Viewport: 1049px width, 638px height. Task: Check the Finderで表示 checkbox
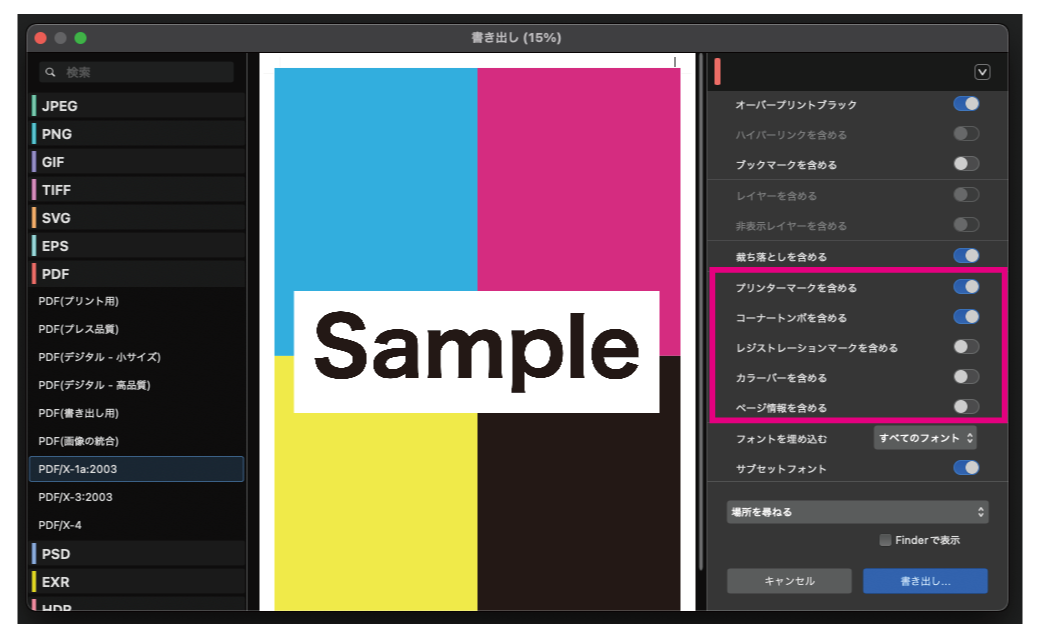point(885,540)
